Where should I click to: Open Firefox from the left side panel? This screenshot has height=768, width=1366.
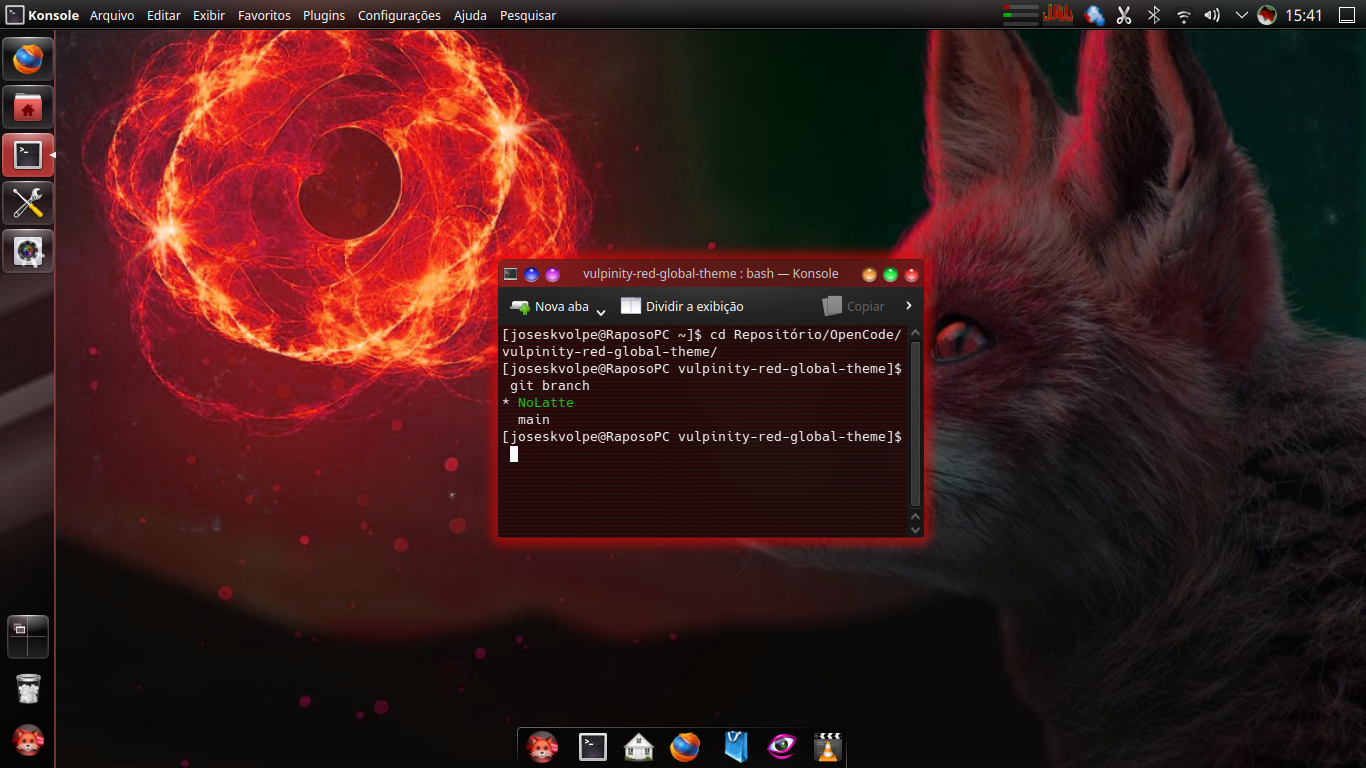click(x=28, y=59)
